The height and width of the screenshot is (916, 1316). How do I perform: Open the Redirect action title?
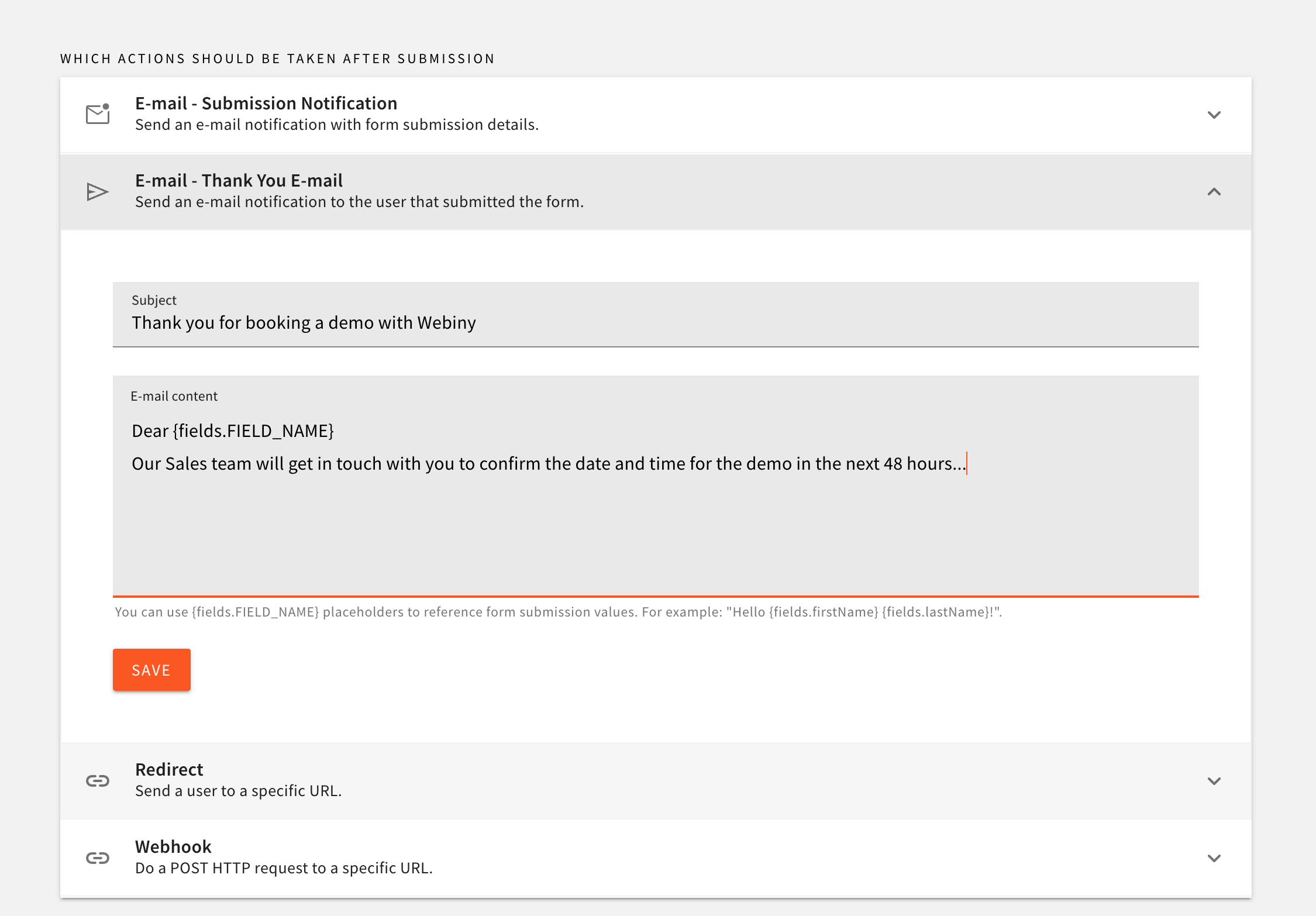point(169,770)
